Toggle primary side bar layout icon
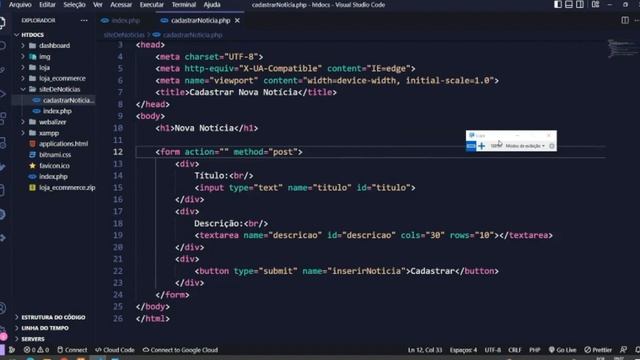The height and width of the screenshot is (360, 640). pos(558,4)
